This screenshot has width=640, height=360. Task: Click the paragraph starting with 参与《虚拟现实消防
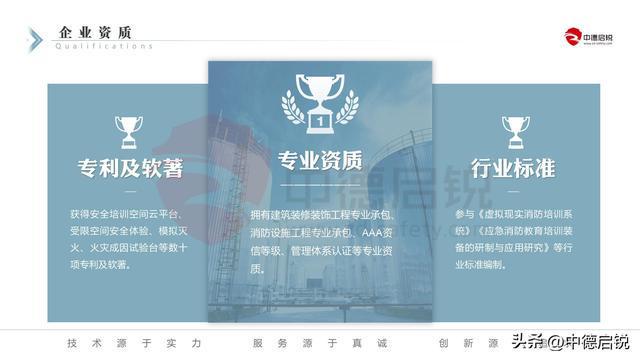pyautogui.click(x=514, y=240)
